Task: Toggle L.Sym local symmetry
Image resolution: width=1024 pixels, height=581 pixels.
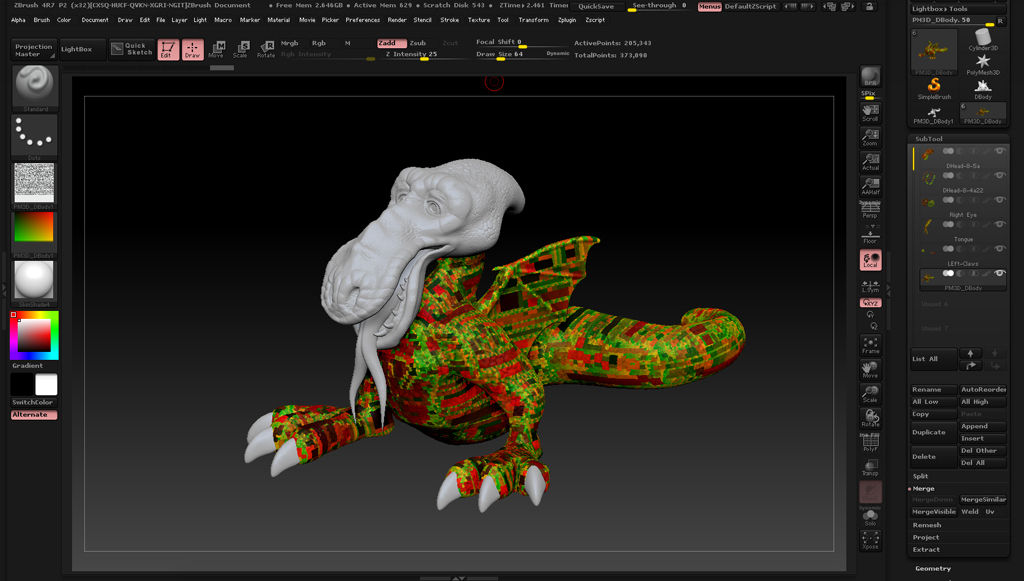Action: [871, 285]
